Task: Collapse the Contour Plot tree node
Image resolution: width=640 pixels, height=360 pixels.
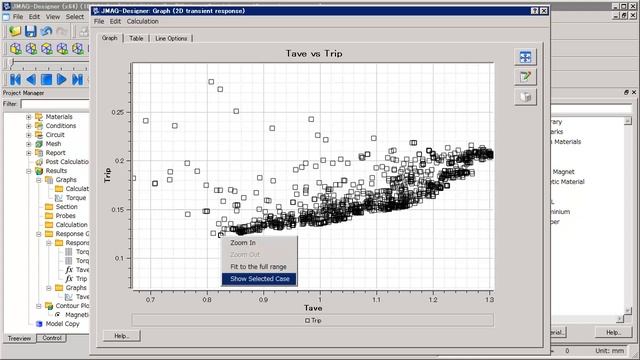Action: coord(39,306)
